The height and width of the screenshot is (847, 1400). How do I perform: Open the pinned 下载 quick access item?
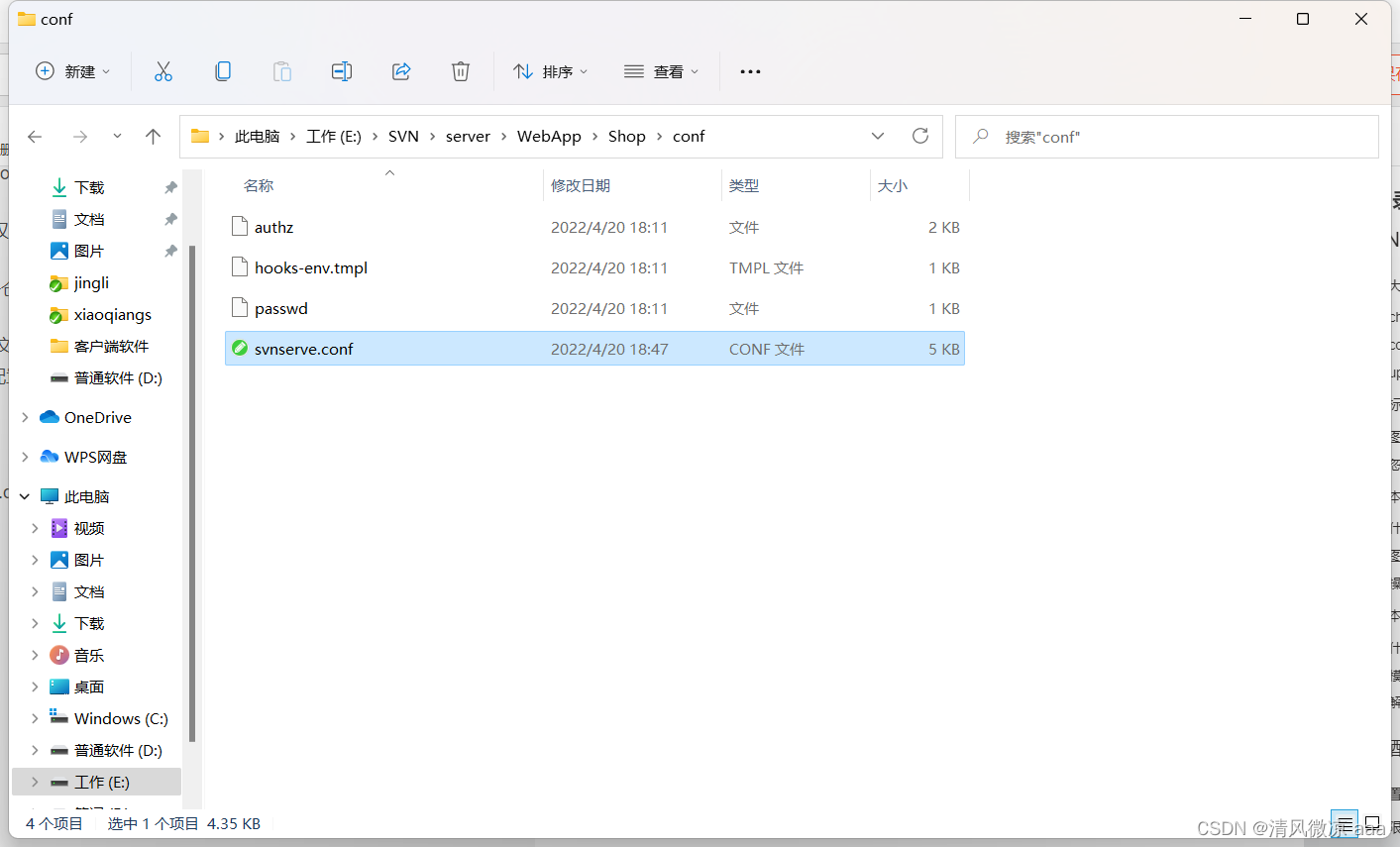77,187
